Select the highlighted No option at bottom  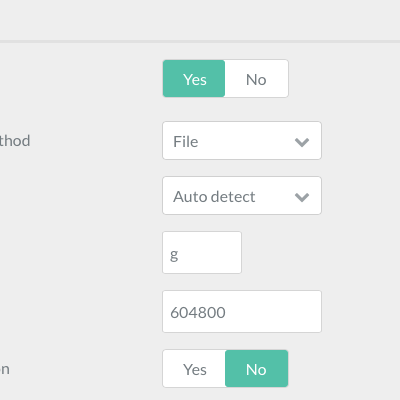[x=257, y=368]
